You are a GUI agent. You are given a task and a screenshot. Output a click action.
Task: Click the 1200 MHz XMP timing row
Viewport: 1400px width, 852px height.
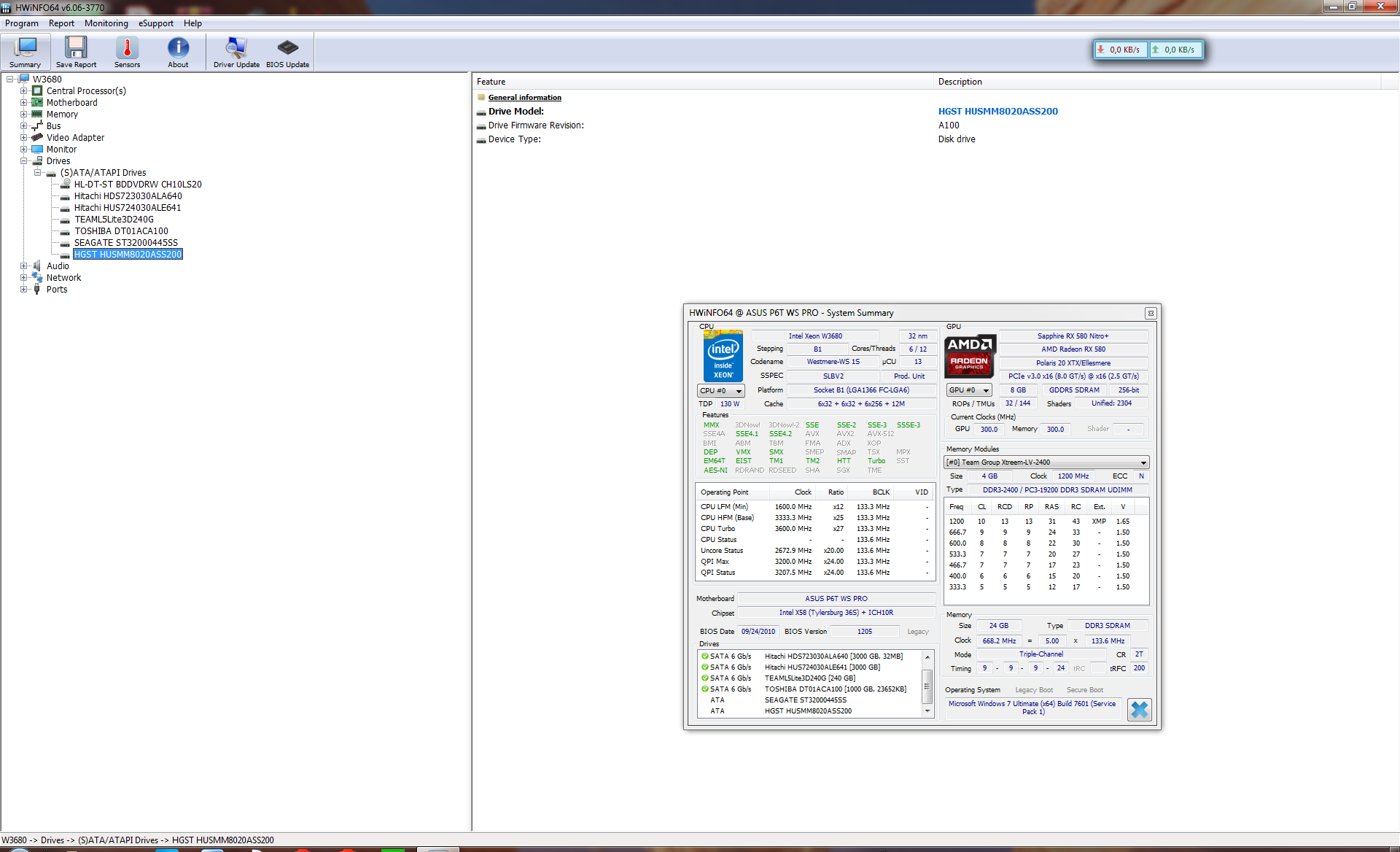[1046, 522]
